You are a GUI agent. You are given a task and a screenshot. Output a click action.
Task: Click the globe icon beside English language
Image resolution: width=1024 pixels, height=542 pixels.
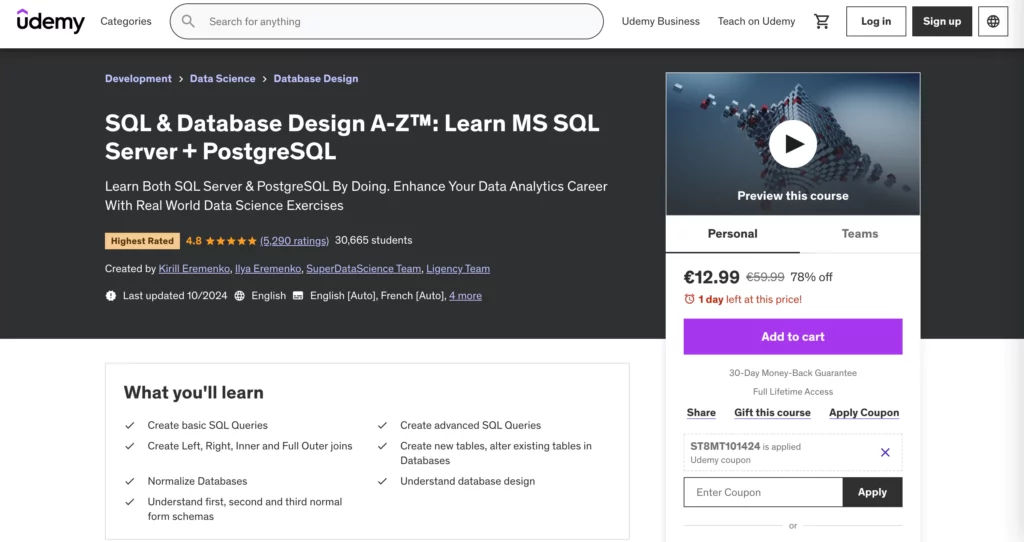240,296
